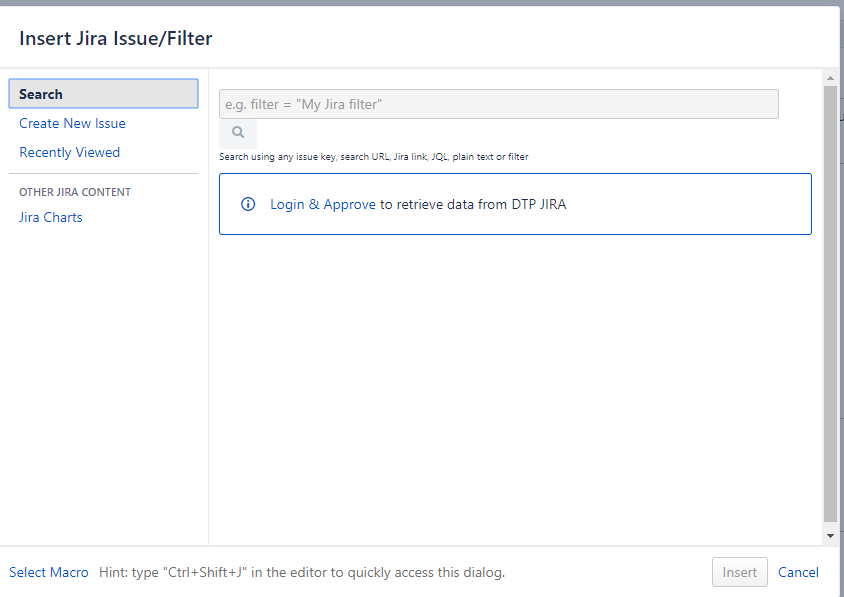Click the scrollbar down arrow
The image size is (844, 597).
click(x=830, y=536)
